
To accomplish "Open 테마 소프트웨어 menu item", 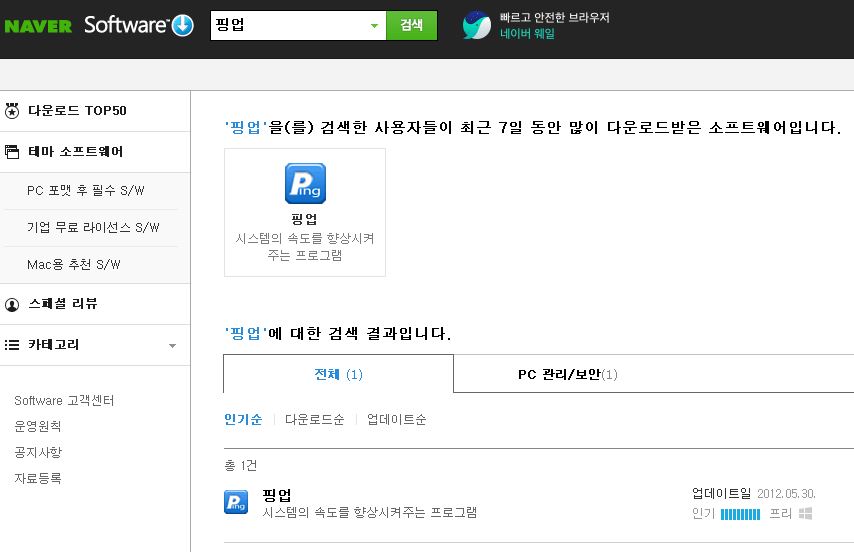I will [x=76, y=151].
